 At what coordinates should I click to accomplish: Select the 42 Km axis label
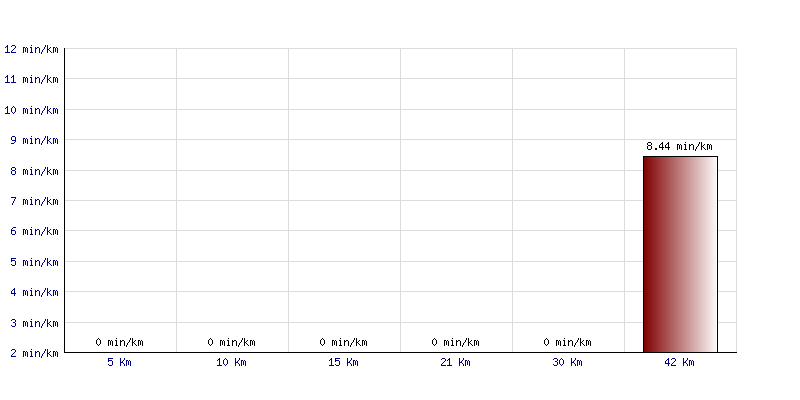tap(679, 362)
